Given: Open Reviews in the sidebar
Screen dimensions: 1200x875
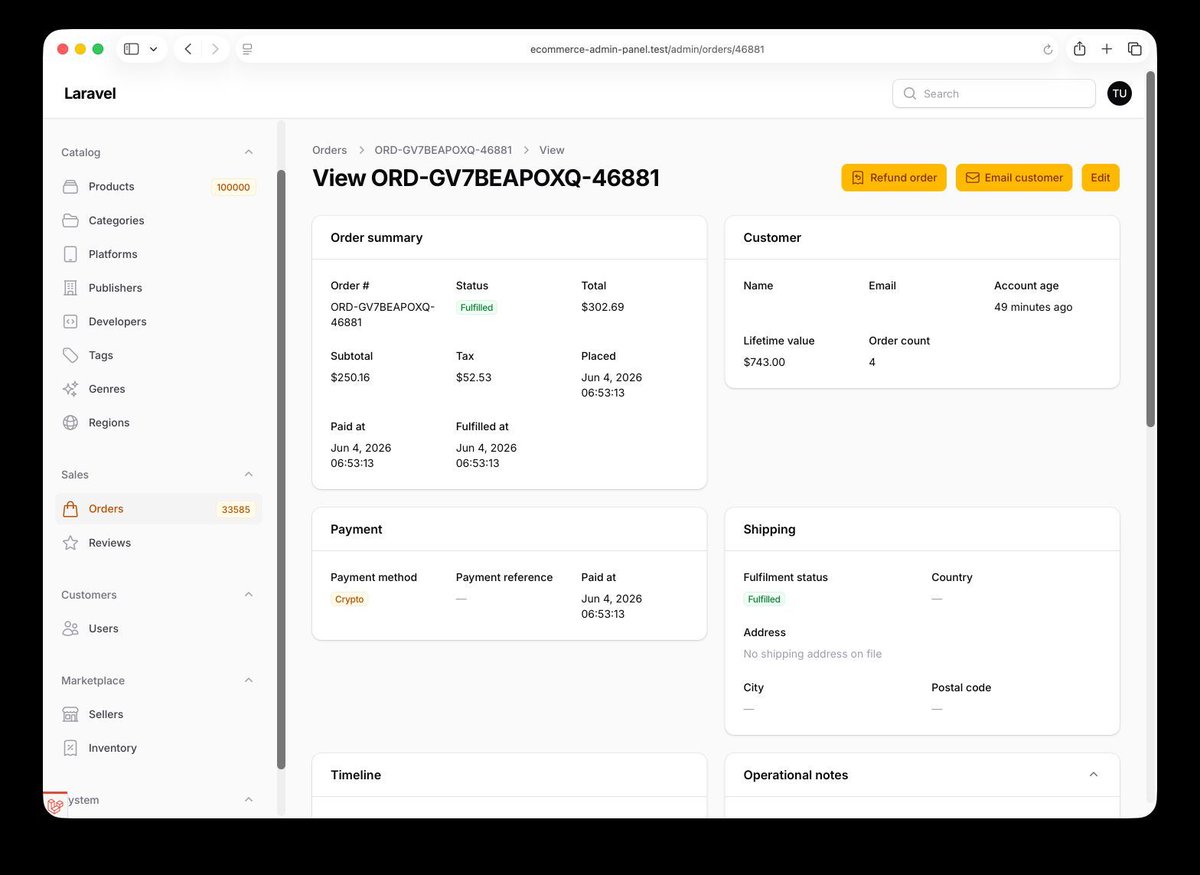Looking at the screenshot, I should [x=159, y=543].
